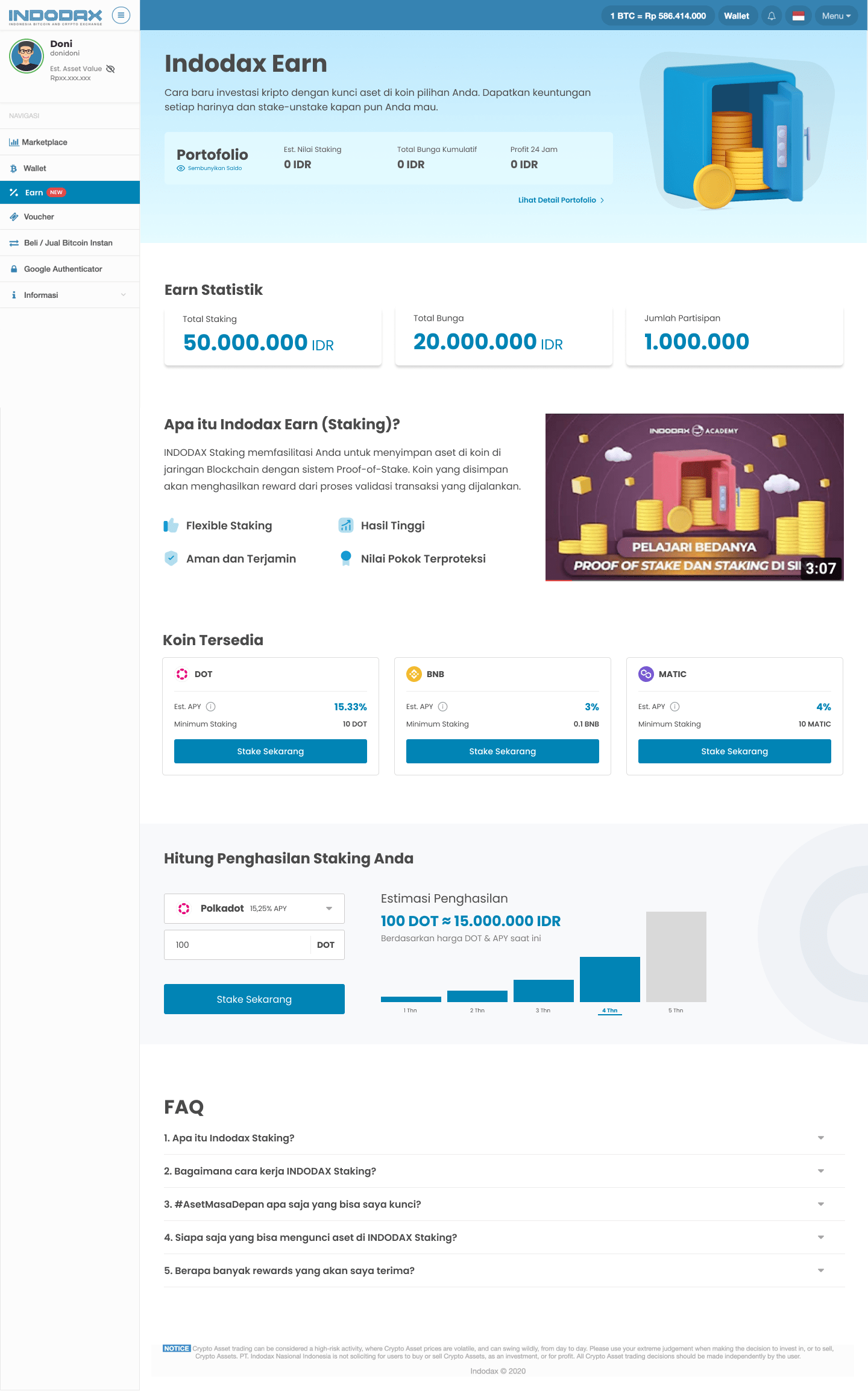Switch language via Indonesian flag icon

tap(798, 16)
